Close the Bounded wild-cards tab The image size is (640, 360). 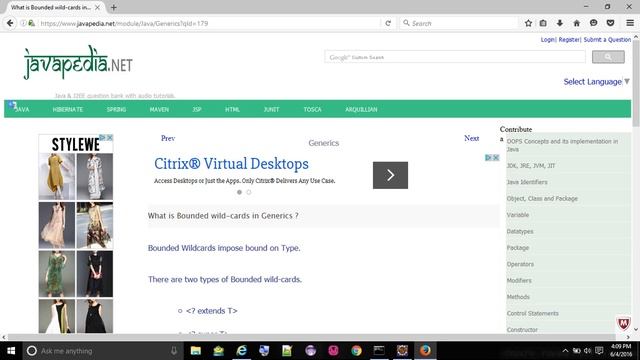pos(97,7)
